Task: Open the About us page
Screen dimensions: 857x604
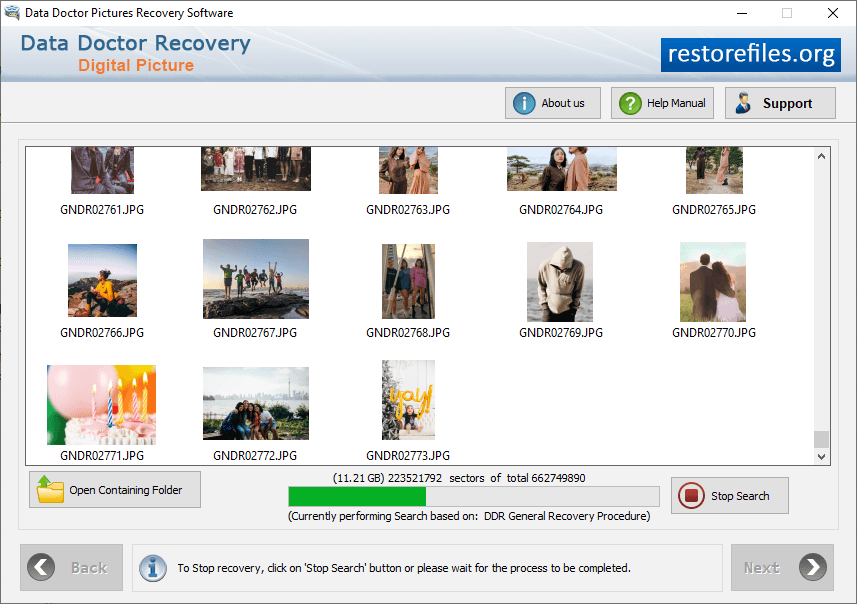Action: pyautogui.click(x=553, y=103)
